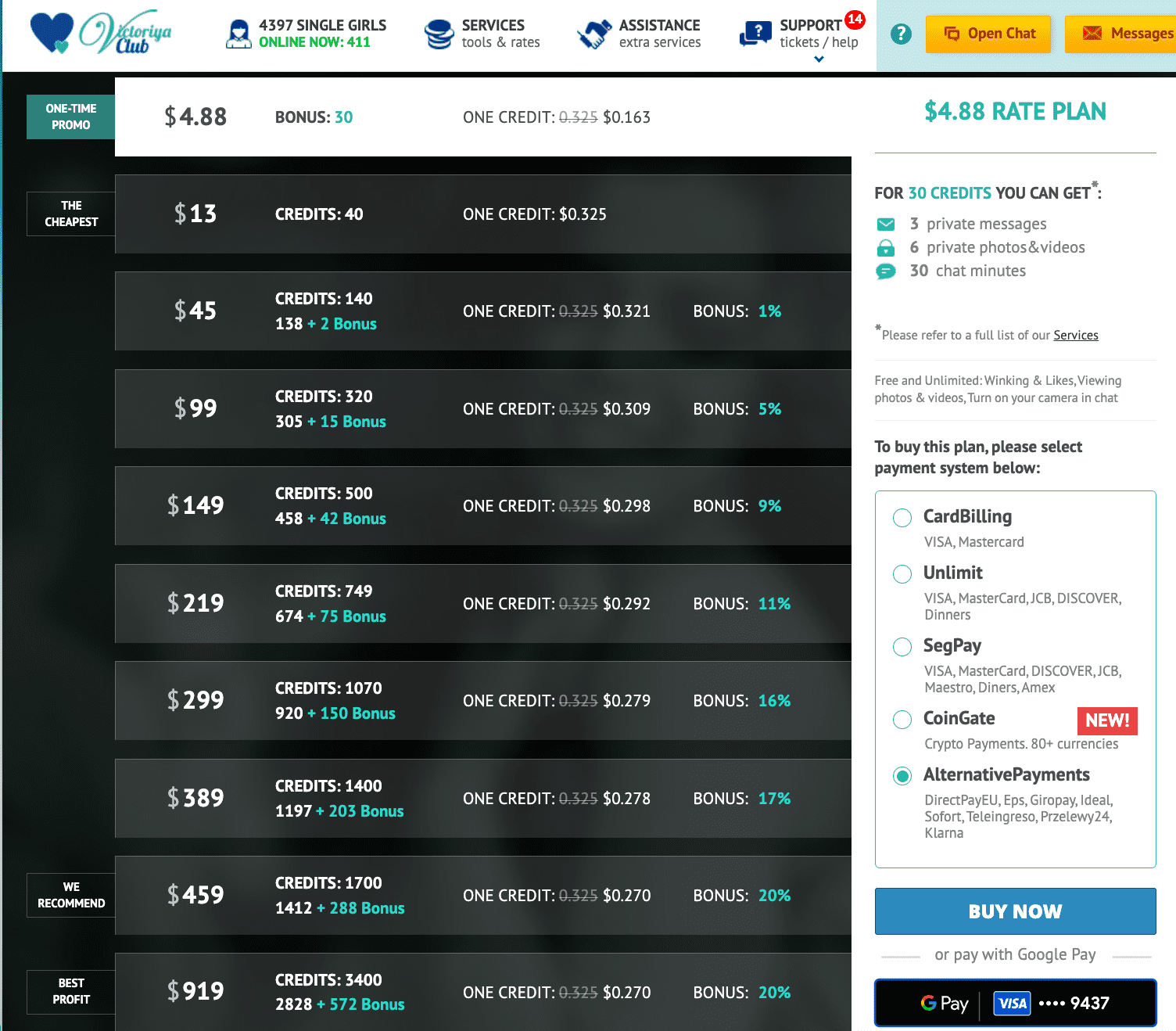Choose the $45 plan with 140 credits
This screenshot has height=1031, width=1176.
point(483,311)
